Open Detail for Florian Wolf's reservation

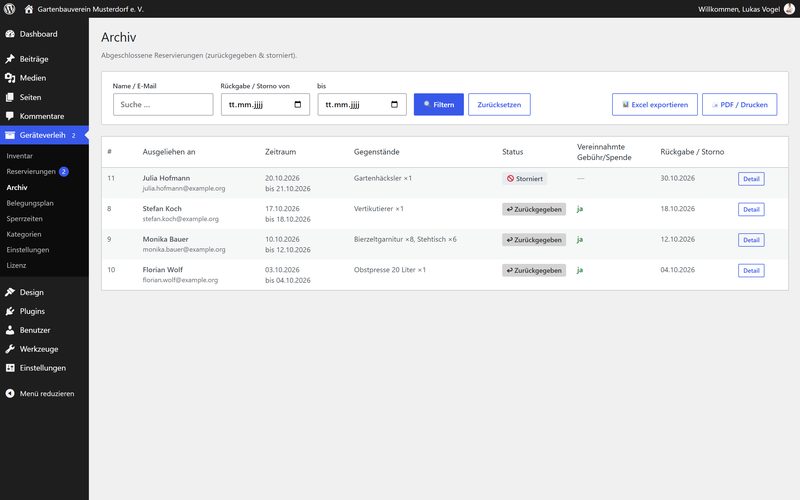[751, 271]
